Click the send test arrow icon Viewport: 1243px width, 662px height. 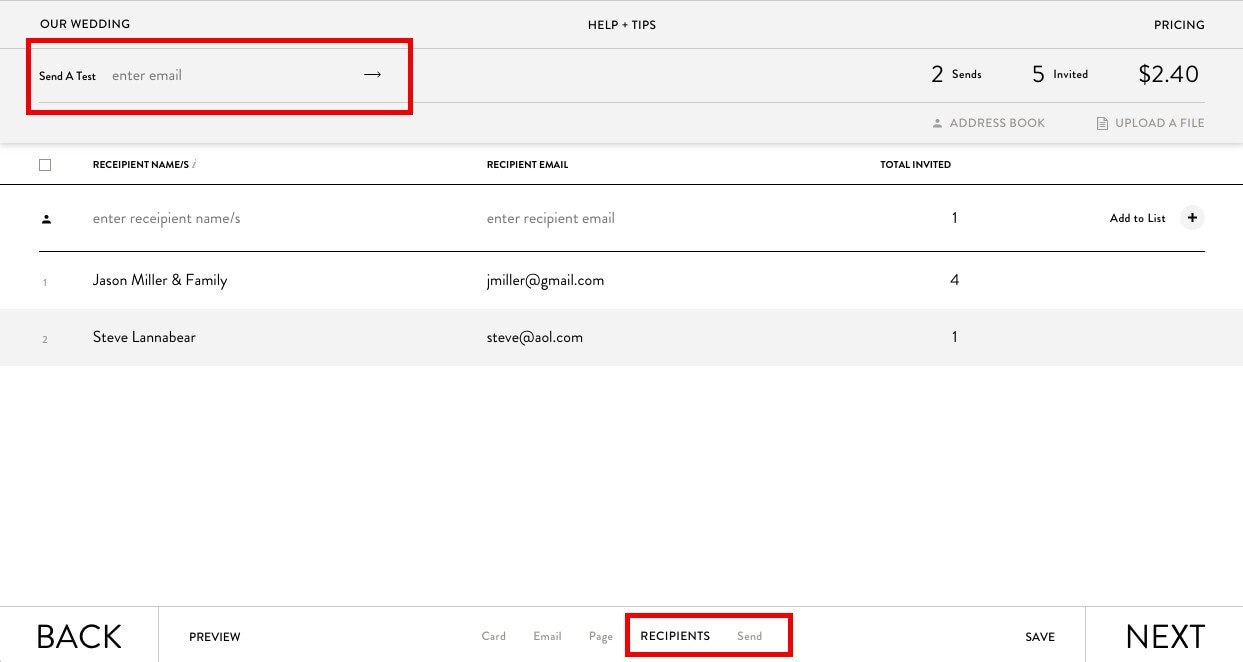click(x=372, y=75)
